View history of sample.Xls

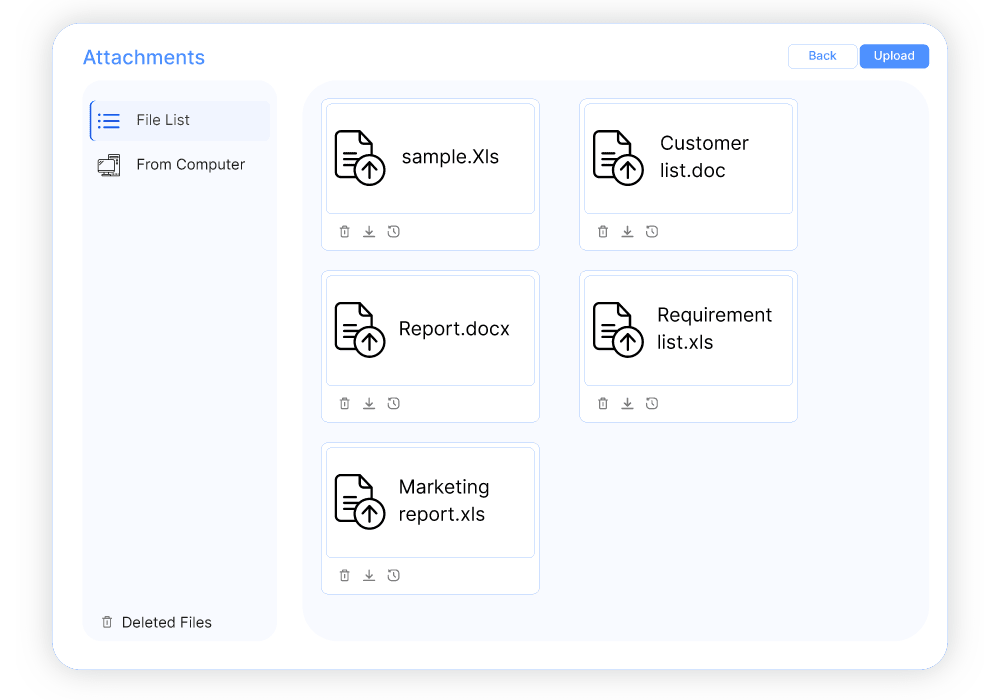394,232
